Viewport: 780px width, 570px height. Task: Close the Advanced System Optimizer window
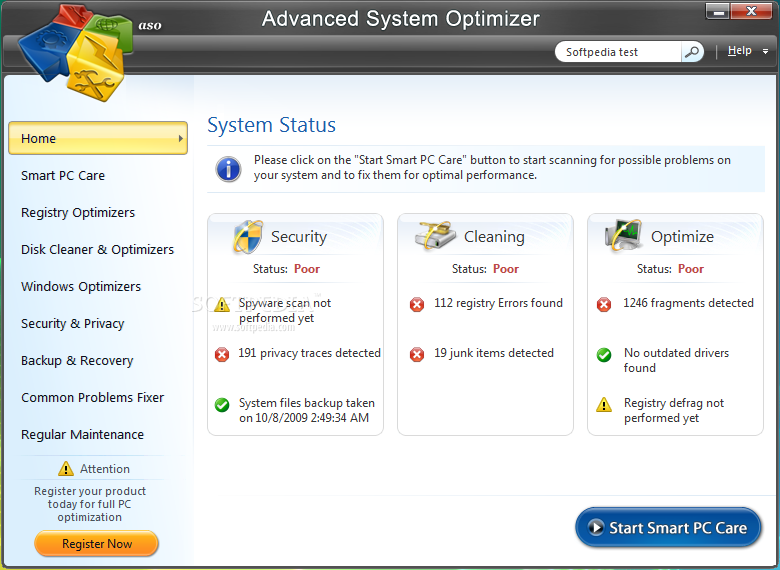[x=752, y=11]
